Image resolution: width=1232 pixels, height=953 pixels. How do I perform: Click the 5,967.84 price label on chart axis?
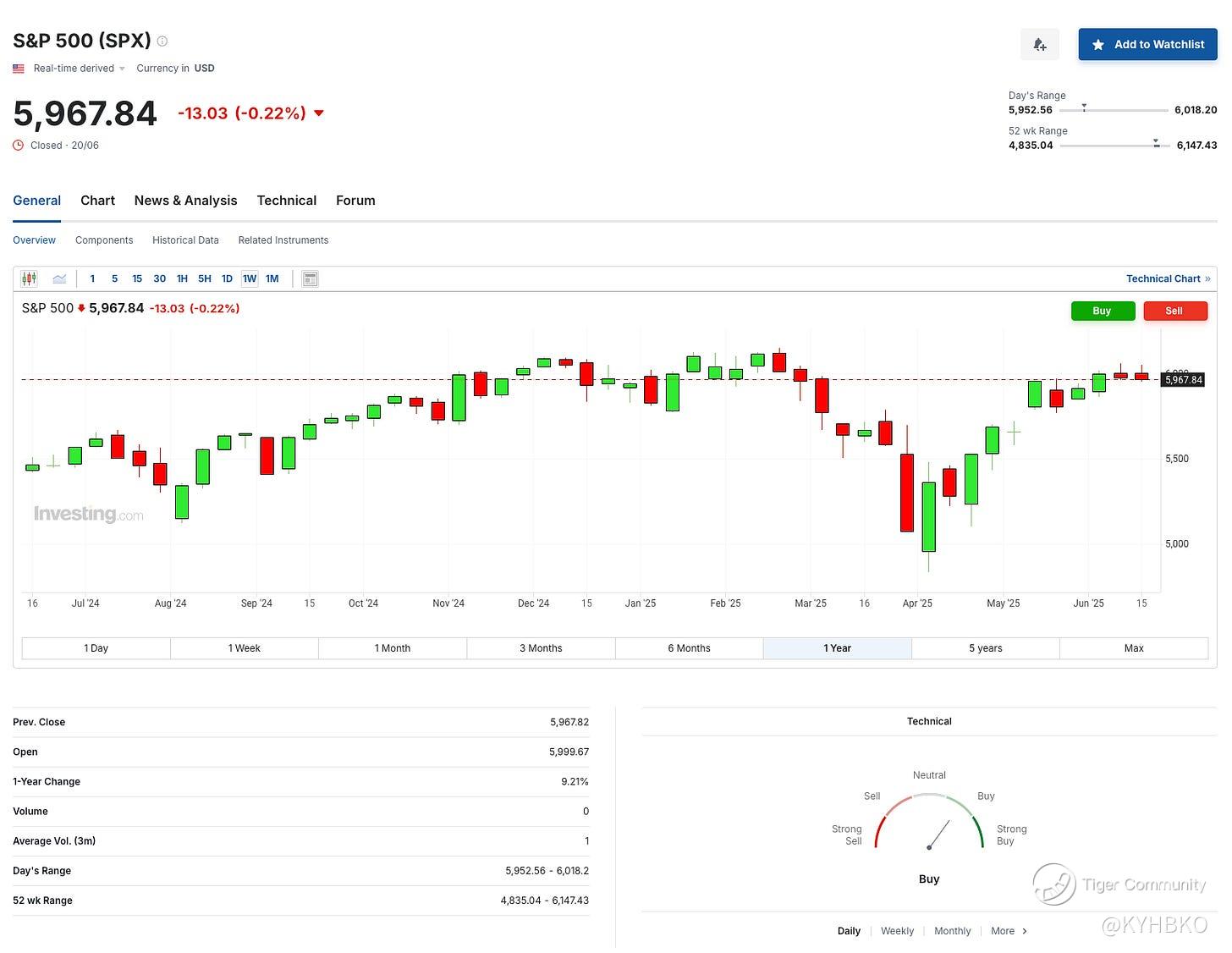point(1183,380)
